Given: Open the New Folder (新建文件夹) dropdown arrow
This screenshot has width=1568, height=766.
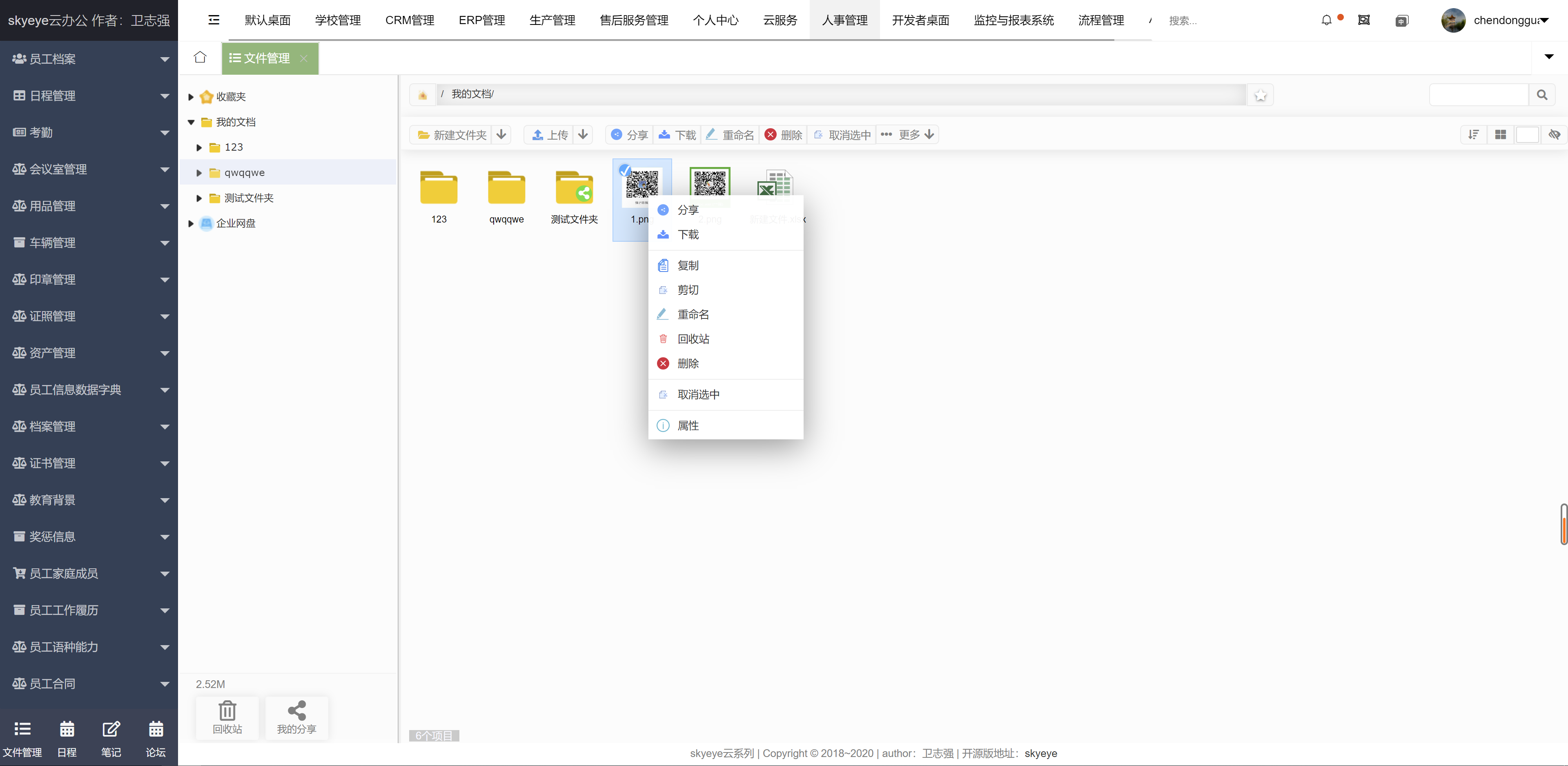Looking at the screenshot, I should (501, 135).
